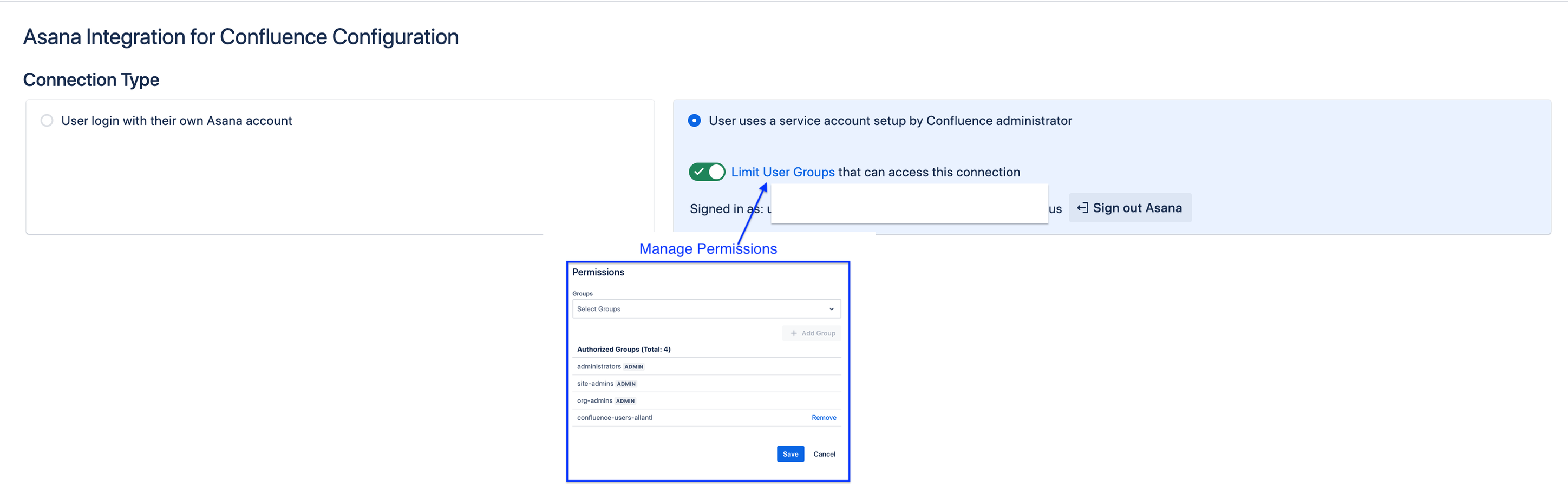Click the page title 'Asana Integration for Confluence Configuration'
This screenshot has width=1568, height=487.
[x=241, y=37]
